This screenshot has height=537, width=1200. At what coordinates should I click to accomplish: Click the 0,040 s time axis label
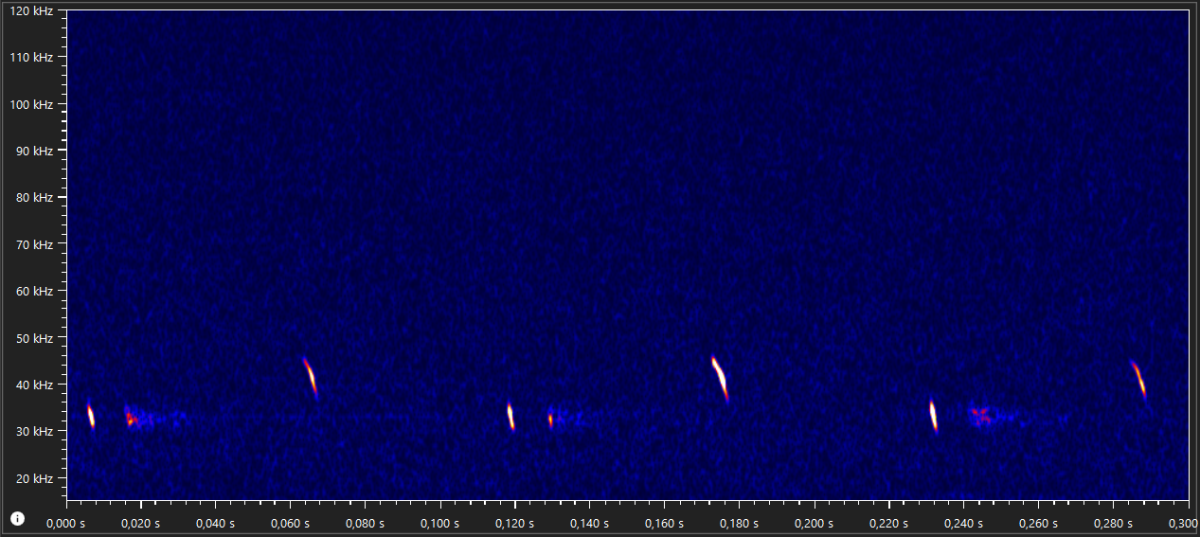coord(217,523)
